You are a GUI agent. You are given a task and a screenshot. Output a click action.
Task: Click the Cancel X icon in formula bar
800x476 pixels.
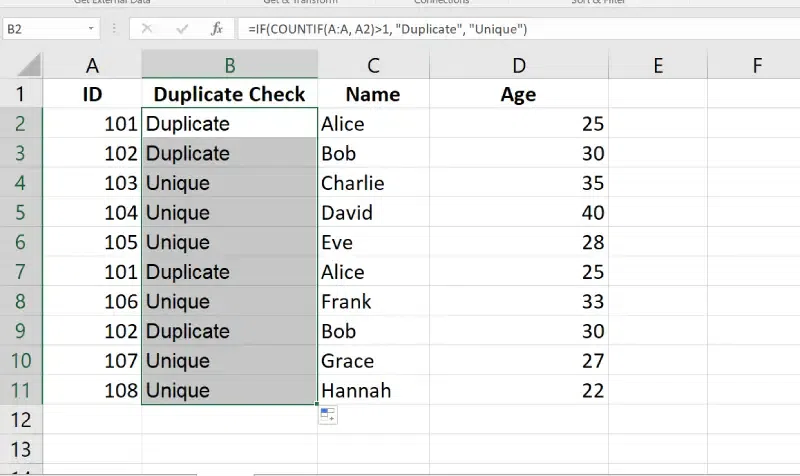coord(147,29)
